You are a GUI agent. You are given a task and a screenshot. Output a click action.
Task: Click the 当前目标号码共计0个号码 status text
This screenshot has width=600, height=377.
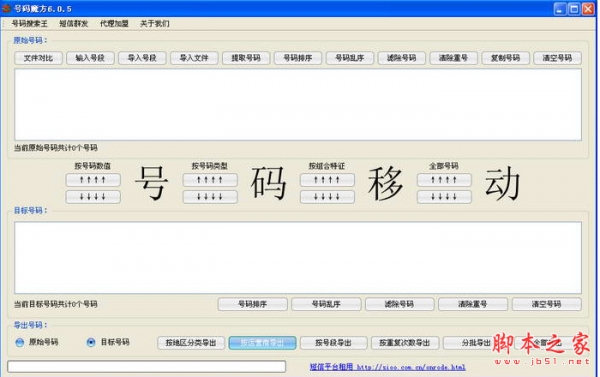pyautogui.click(x=56, y=304)
